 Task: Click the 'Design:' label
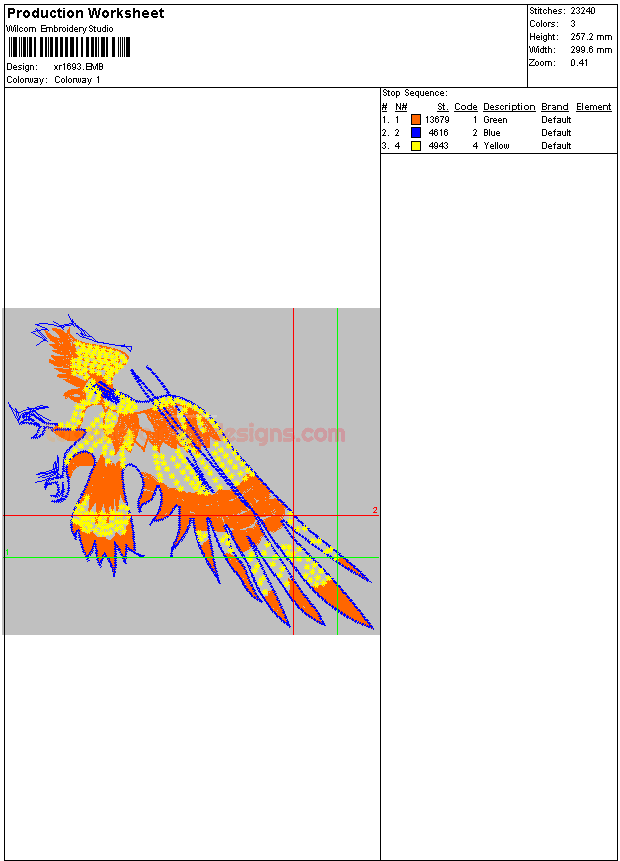tap(22, 66)
